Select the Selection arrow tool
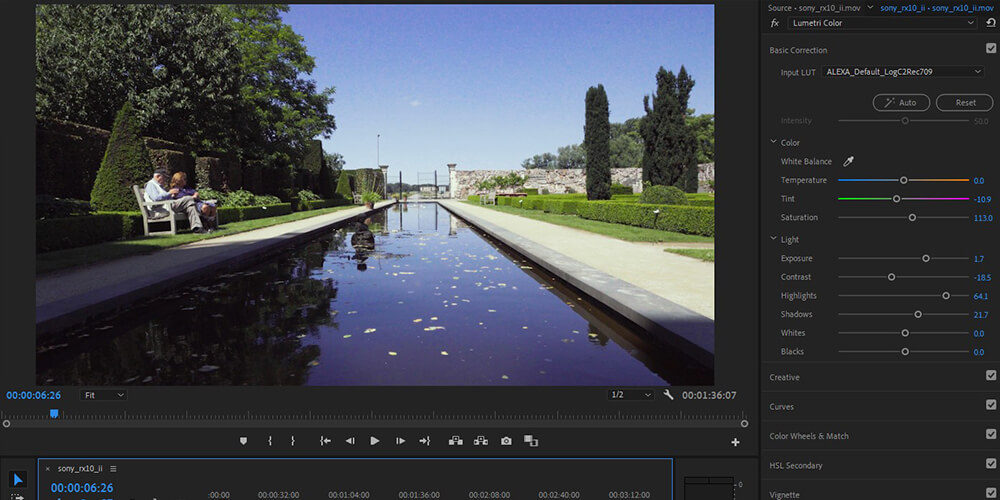The height and width of the screenshot is (500, 1000). coord(18,479)
